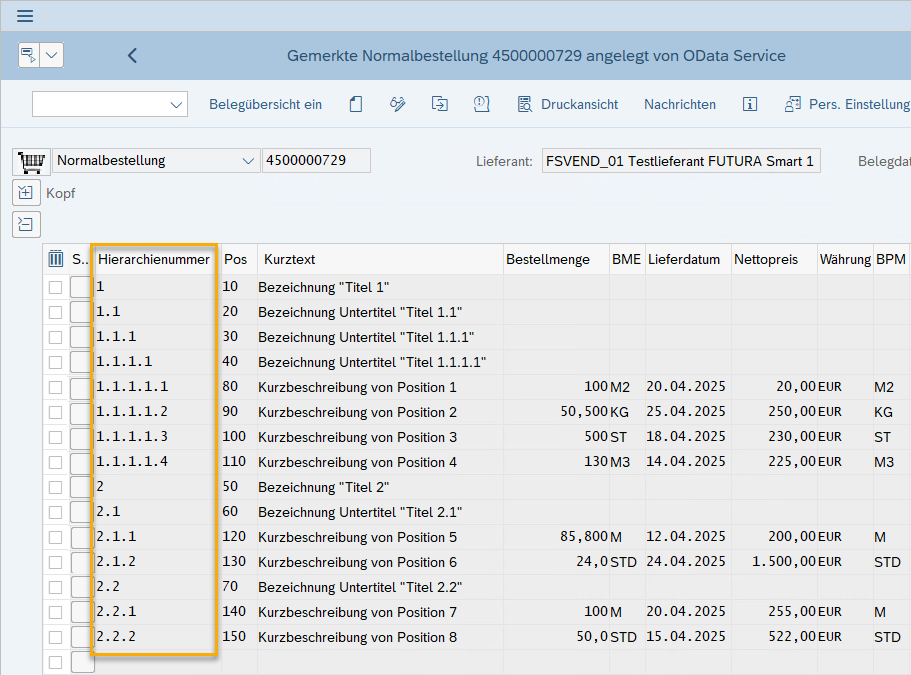Expand the item overview section below Kopf
Screen dimensions: 911x675
pyautogui.click(x=26, y=224)
